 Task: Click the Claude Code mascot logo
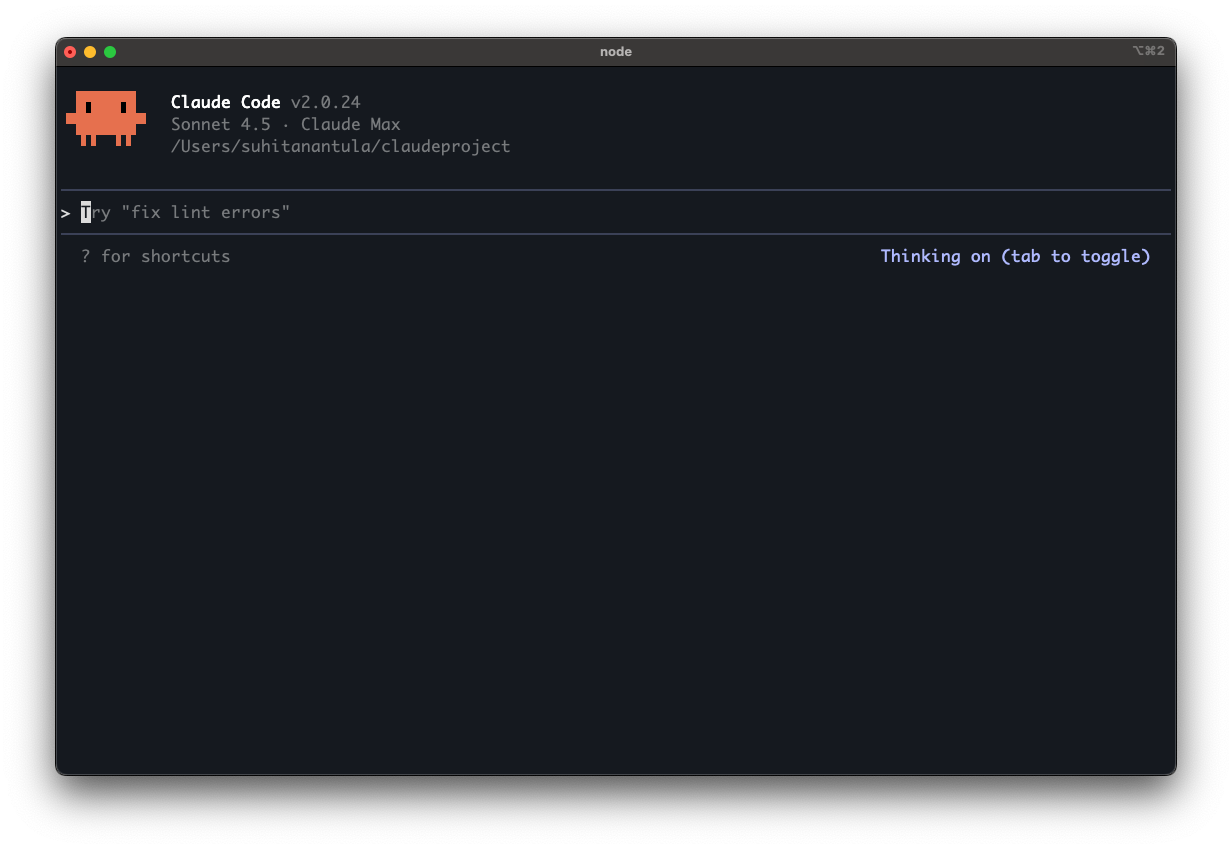pyautogui.click(x=104, y=118)
